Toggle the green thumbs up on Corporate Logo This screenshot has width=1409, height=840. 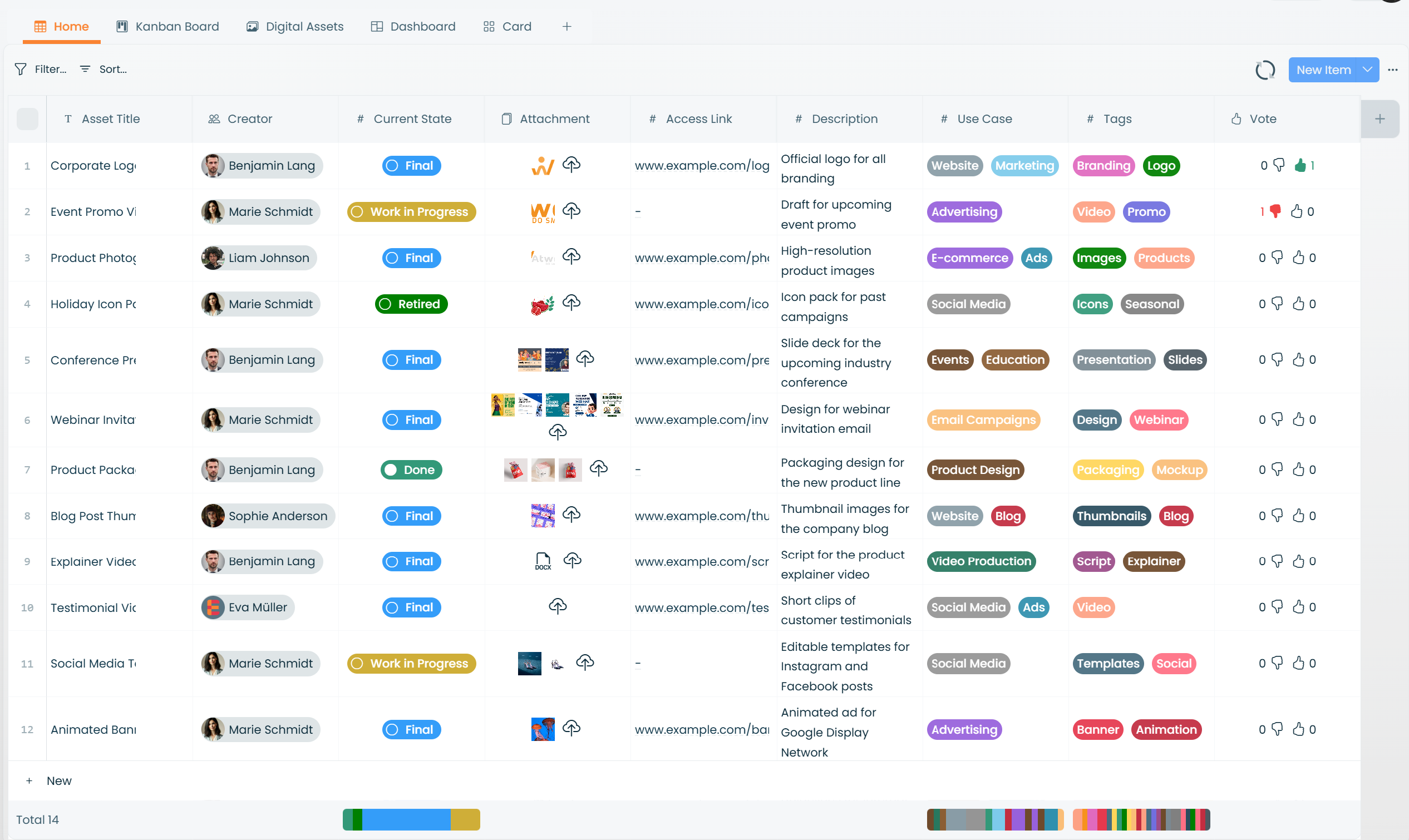click(x=1300, y=165)
